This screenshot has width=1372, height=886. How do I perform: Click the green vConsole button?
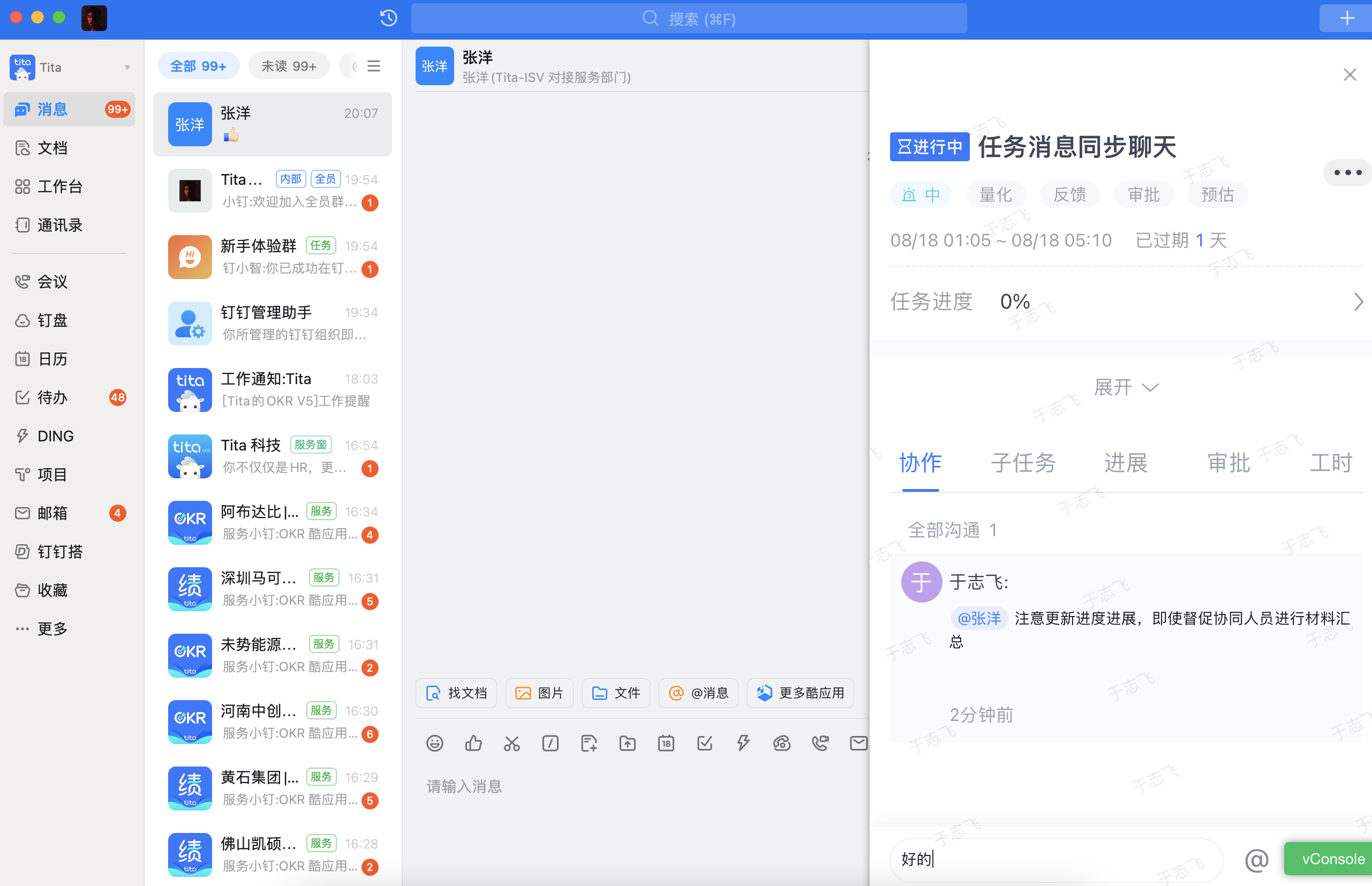[x=1328, y=859]
